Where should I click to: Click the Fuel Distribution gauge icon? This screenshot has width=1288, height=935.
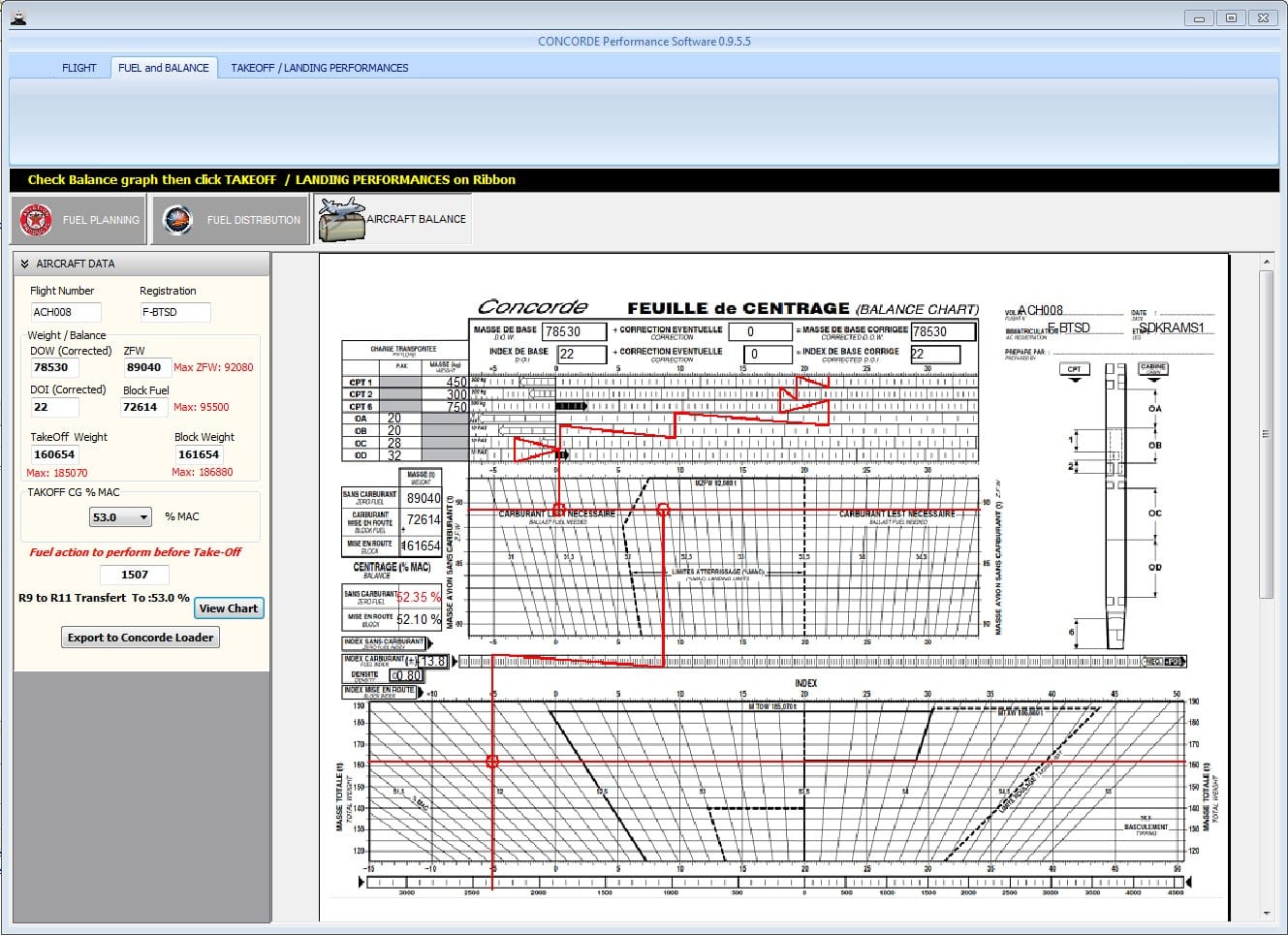click(x=177, y=220)
